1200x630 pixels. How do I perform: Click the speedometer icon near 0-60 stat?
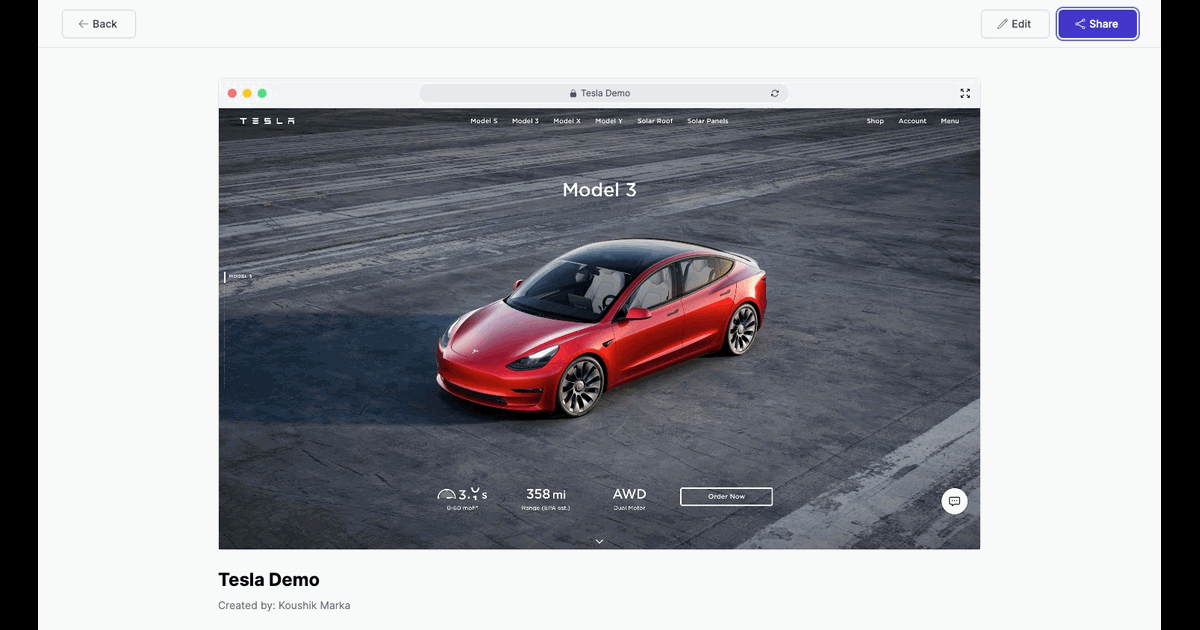[x=446, y=494]
